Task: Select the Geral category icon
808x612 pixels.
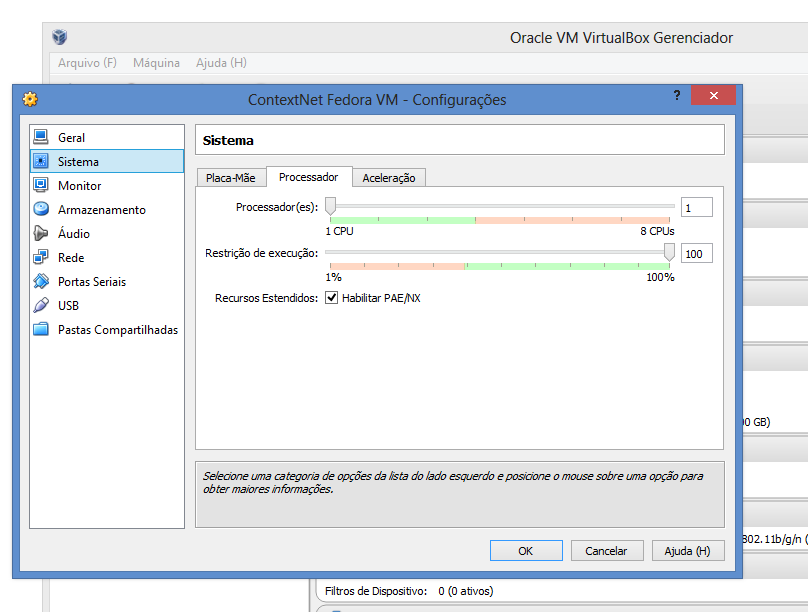Action: point(41,137)
